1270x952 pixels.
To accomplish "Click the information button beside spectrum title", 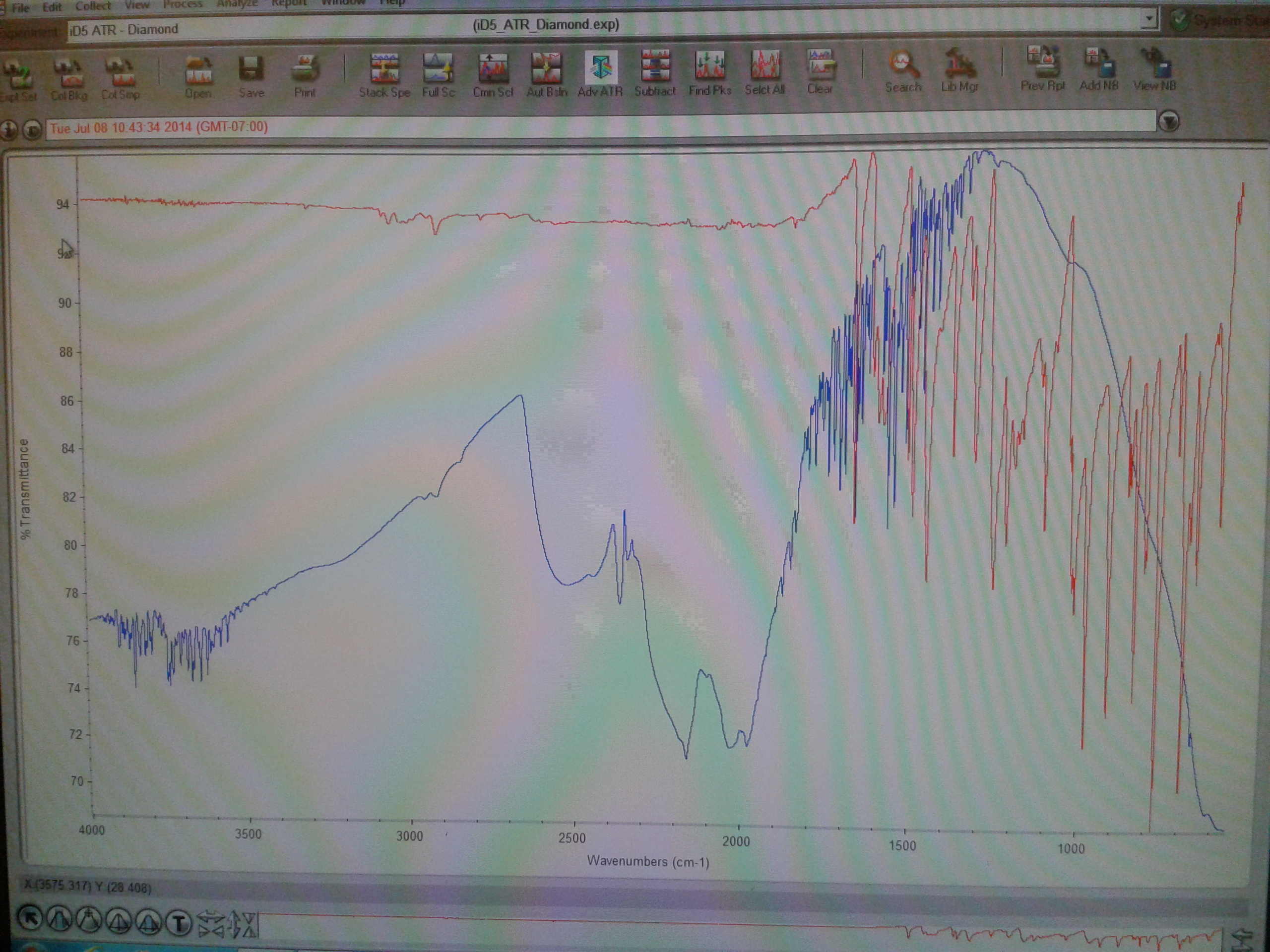I will pos(8,130).
